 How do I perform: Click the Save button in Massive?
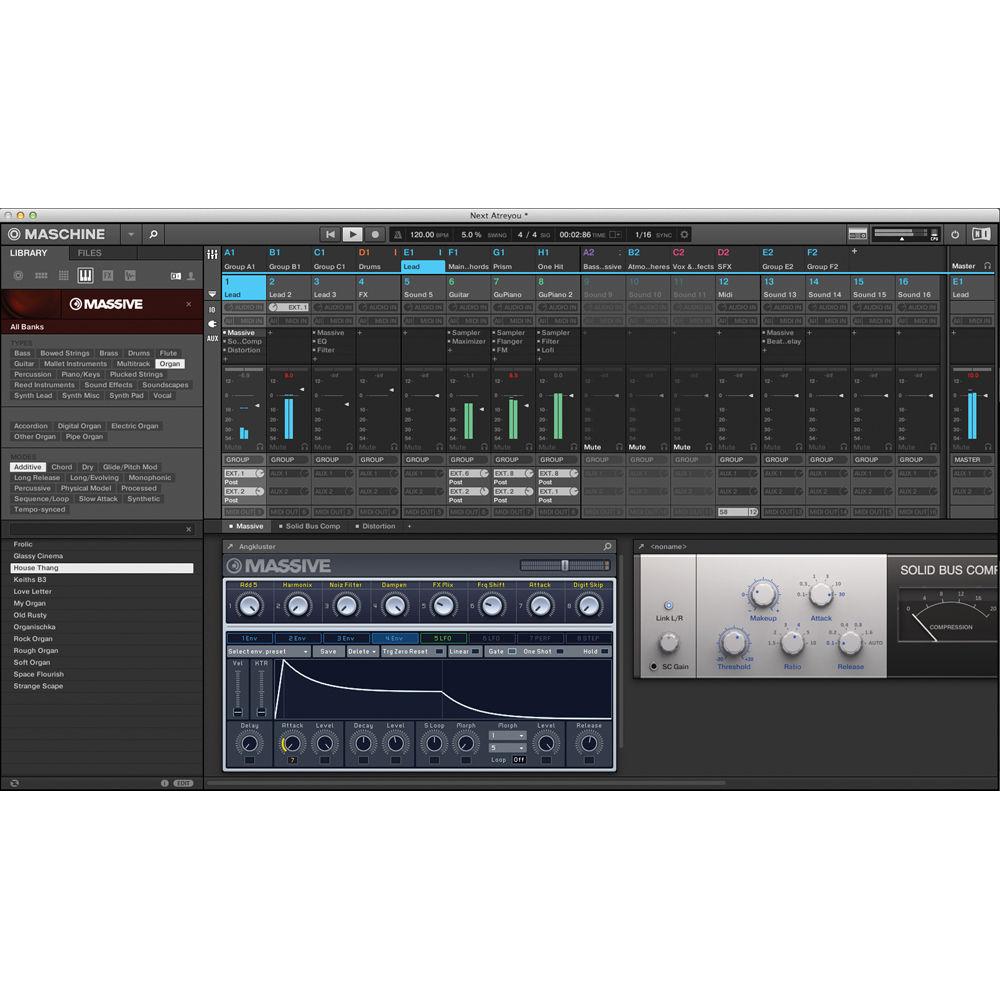[x=328, y=650]
